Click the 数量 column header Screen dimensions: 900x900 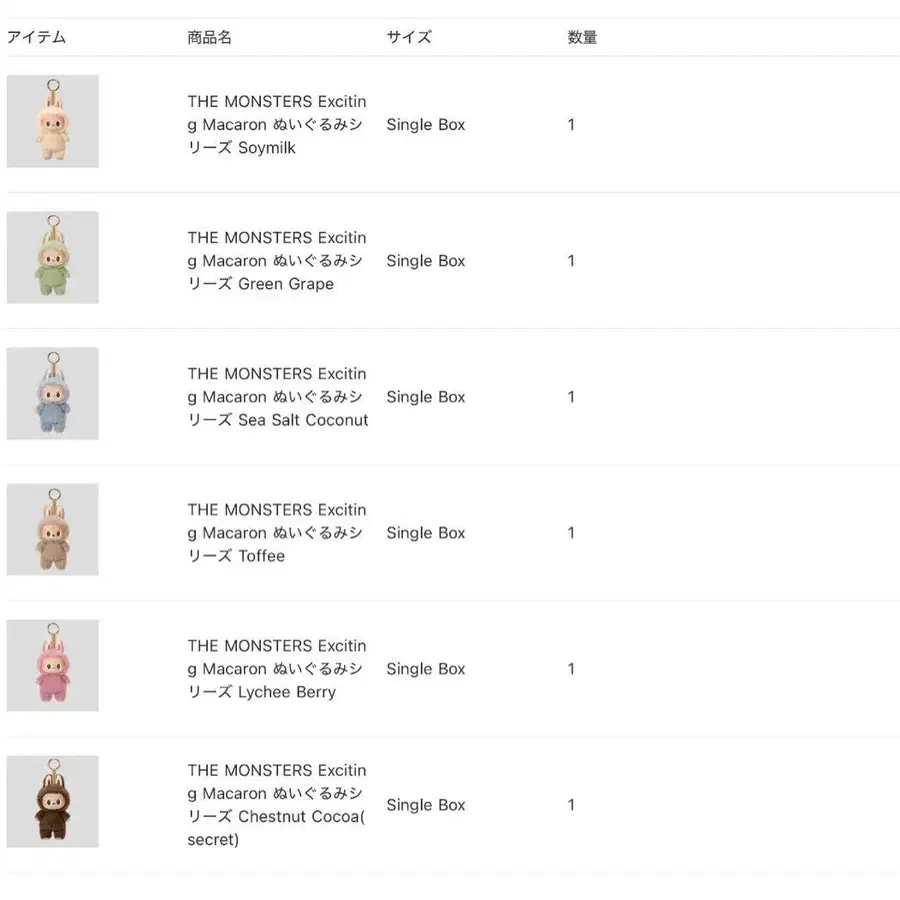[x=582, y=37]
